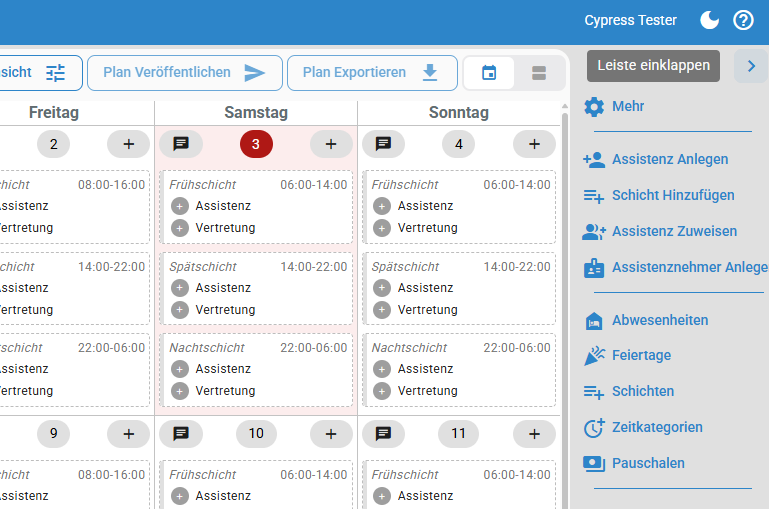Switch to calendar view toggle
Screen dimensions: 769x509
(x=489, y=73)
